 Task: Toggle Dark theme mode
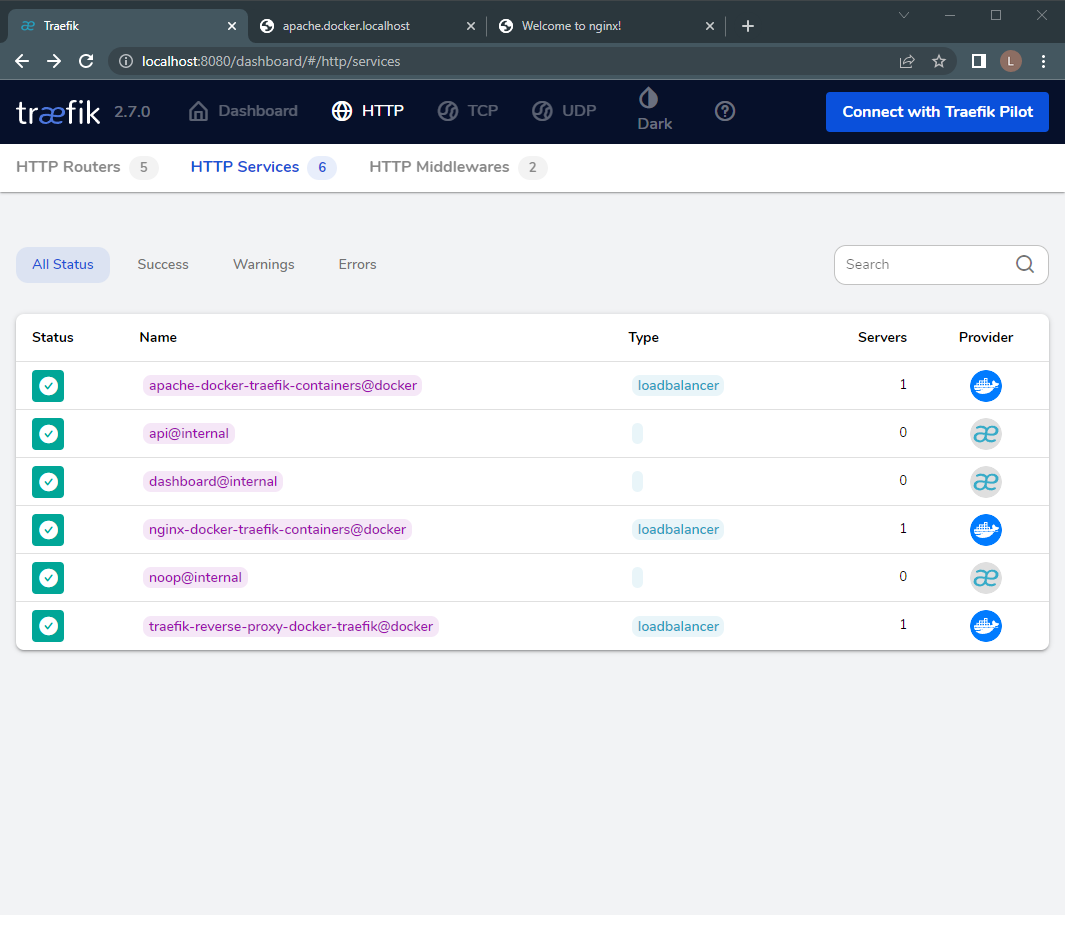tap(654, 110)
